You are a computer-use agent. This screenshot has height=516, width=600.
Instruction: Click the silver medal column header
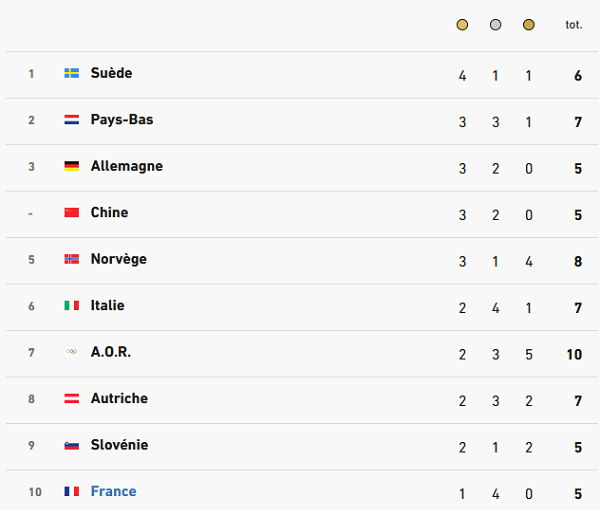tap(495, 25)
